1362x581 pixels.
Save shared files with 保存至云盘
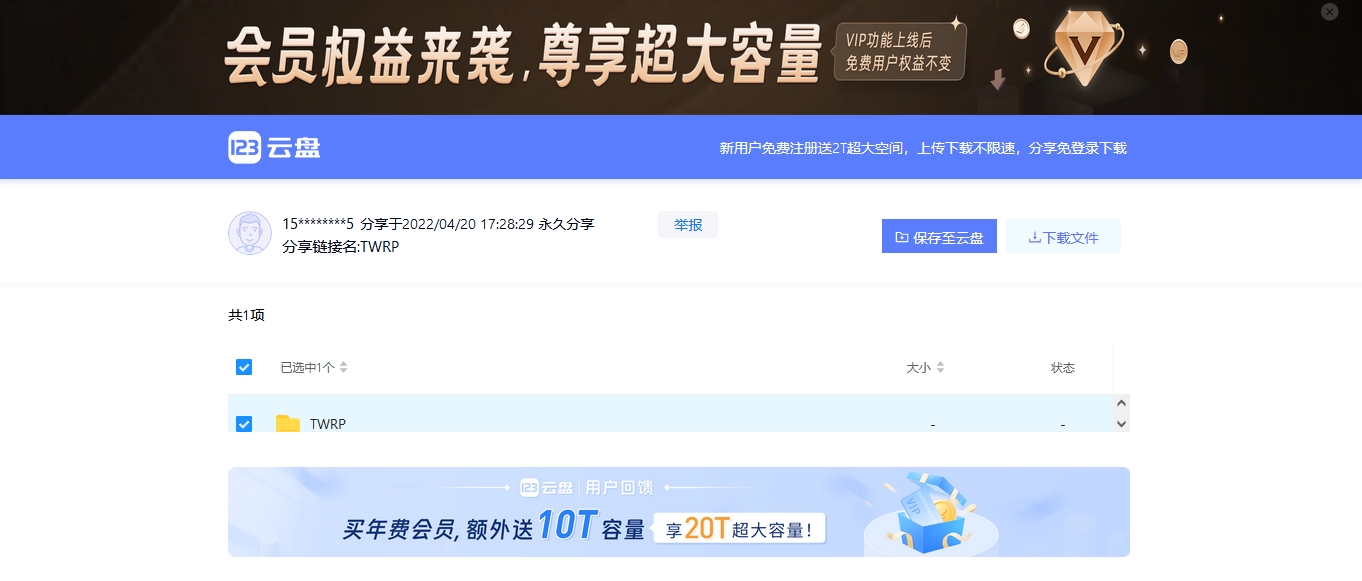[x=939, y=235]
